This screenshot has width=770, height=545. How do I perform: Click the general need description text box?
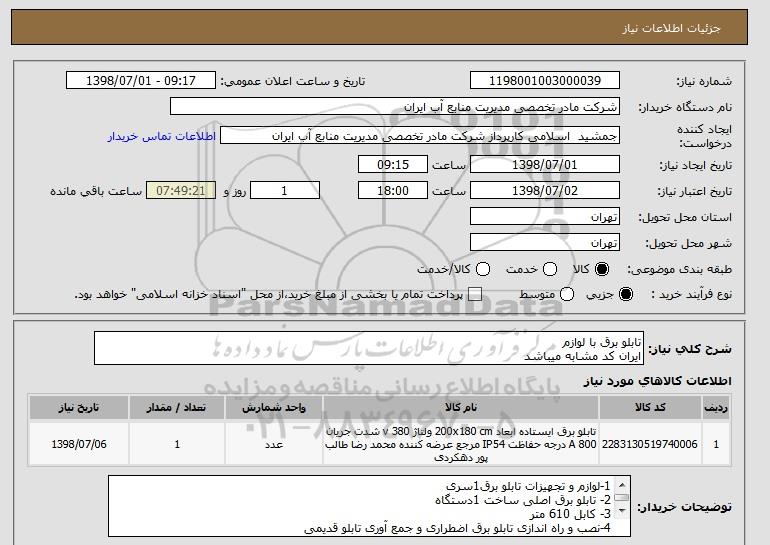pyautogui.click(x=369, y=349)
